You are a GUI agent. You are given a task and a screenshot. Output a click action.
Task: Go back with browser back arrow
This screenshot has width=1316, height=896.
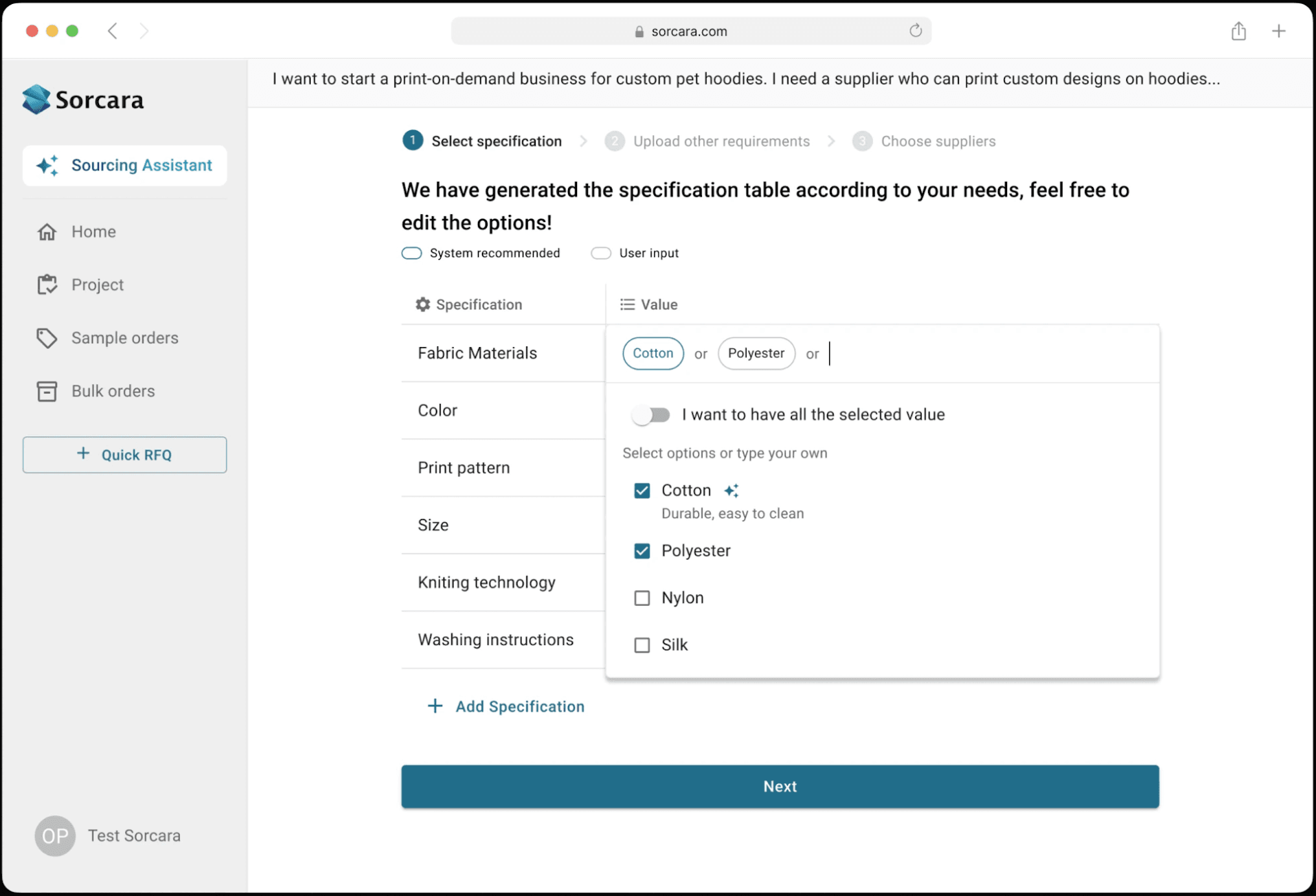(x=113, y=30)
